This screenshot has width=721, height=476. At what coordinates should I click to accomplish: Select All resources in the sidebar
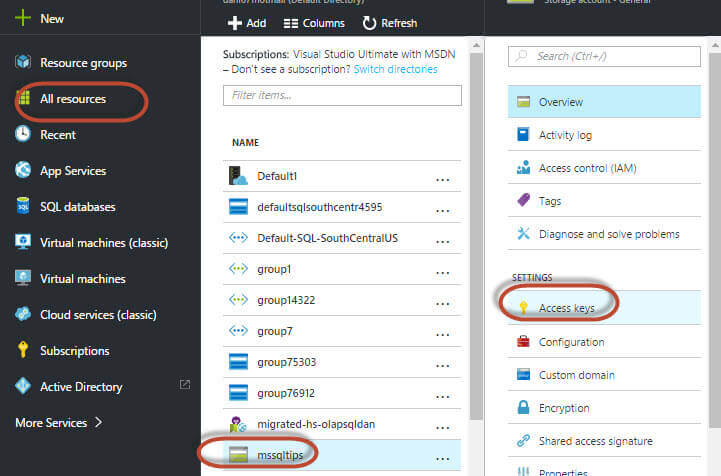(73, 99)
